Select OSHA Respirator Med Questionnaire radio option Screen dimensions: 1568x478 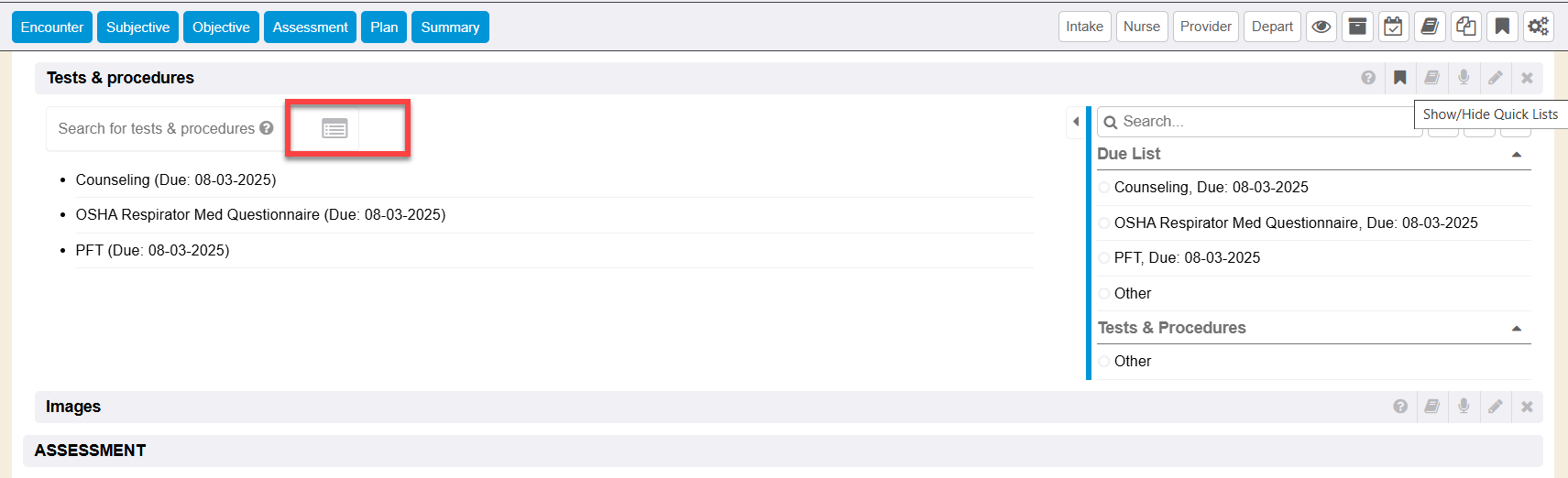pos(1104,223)
